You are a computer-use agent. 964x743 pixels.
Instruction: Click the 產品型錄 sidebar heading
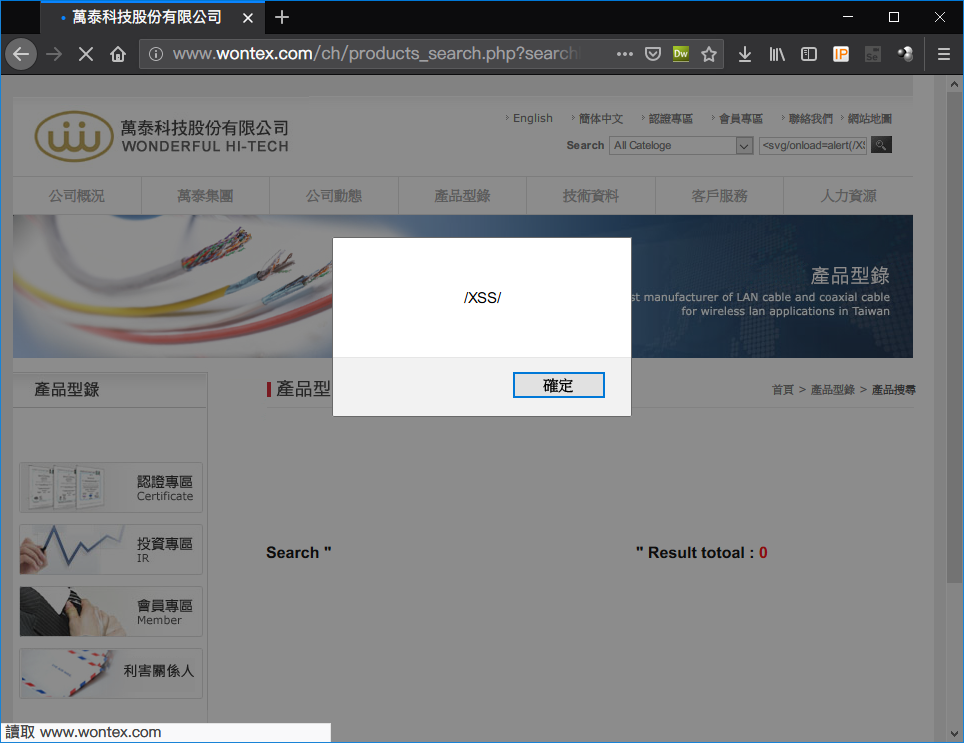(x=67, y=390)
